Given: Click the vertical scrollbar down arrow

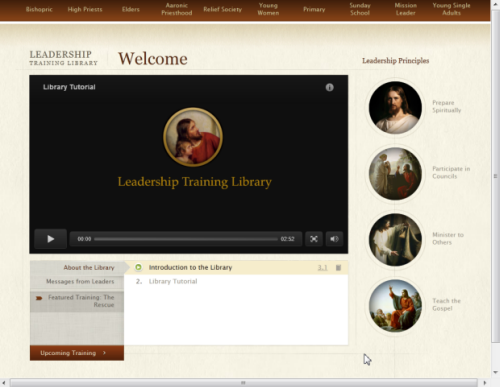Looking at the screenshot, I should coord(495,372).
